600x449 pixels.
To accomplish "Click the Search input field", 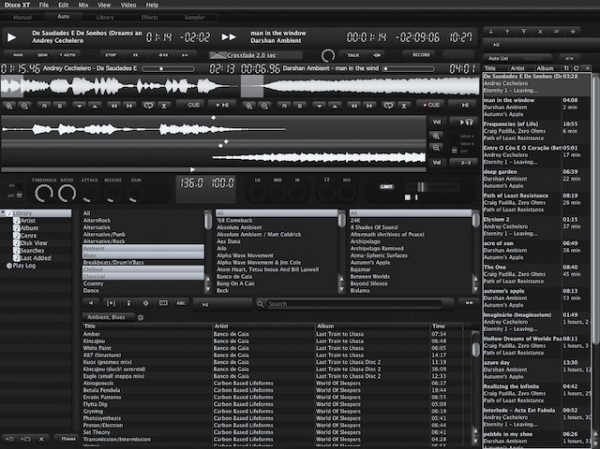I will pyautogui.click(x=350, y=304).
